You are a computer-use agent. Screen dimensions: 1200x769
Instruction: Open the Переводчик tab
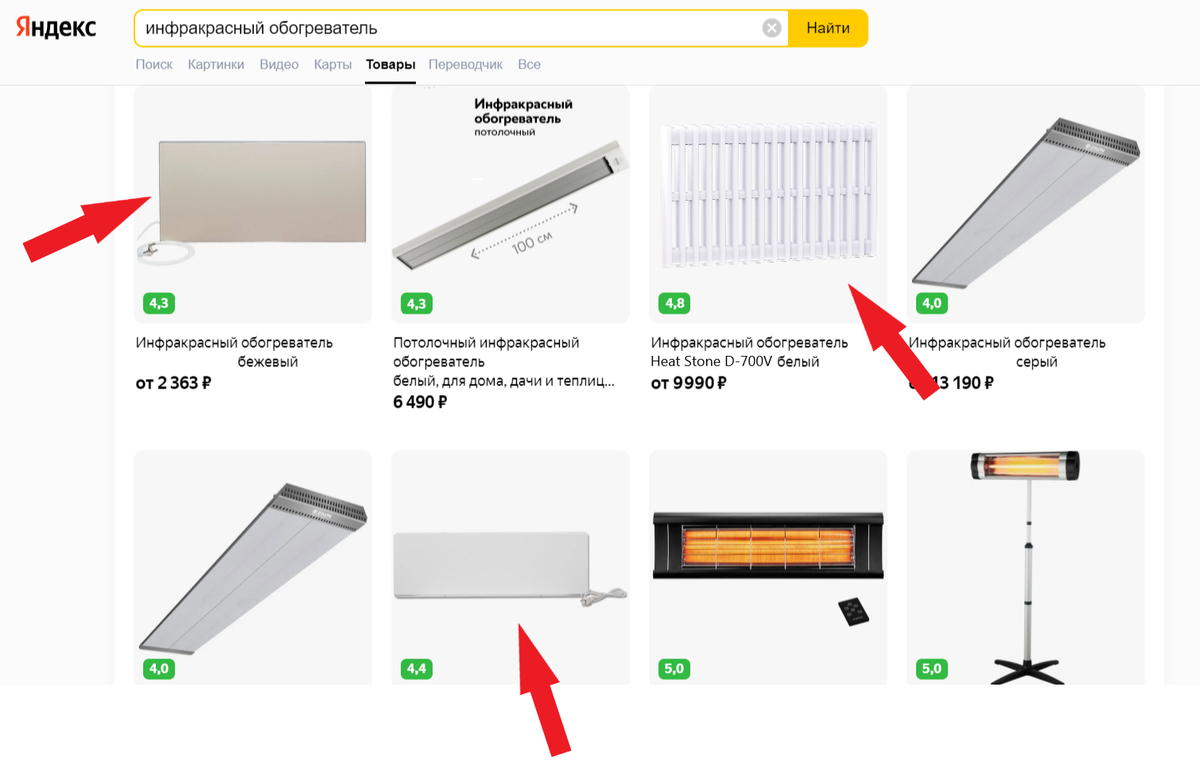pyautogui.click(x=465, y=64)
